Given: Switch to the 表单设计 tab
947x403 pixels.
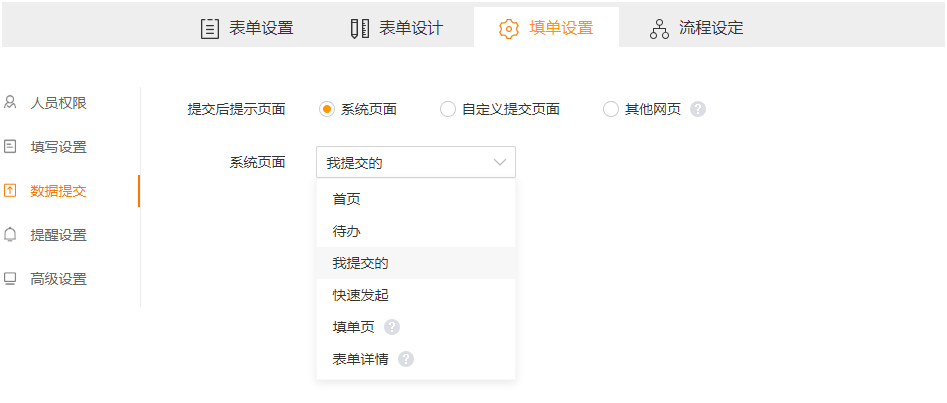Looking at the screenshot, I should [x=397, y=28].
